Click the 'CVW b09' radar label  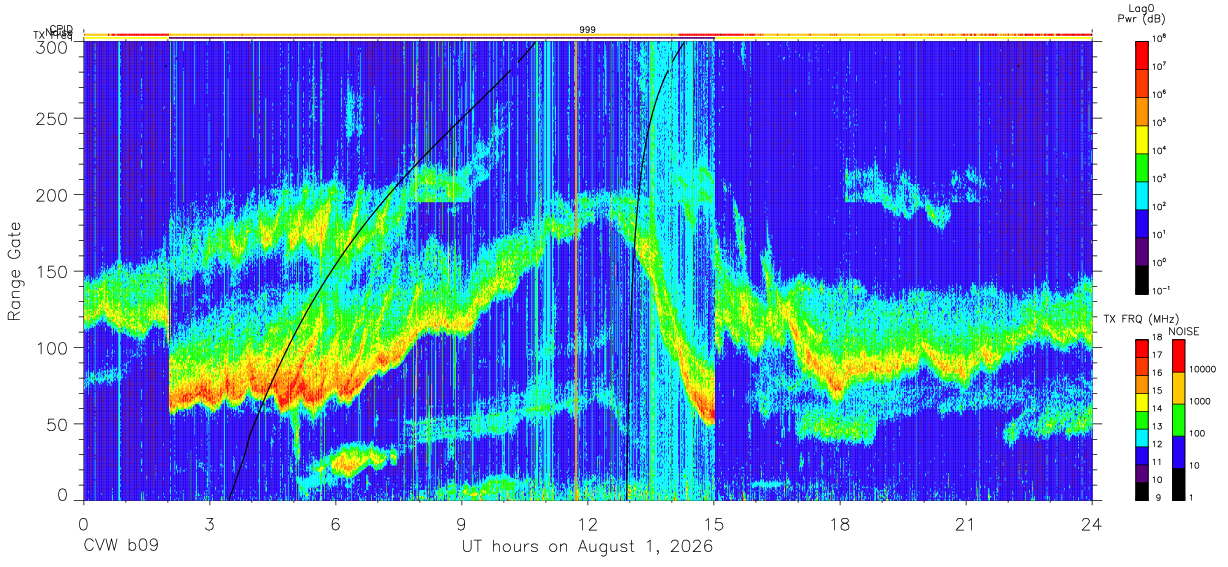point(120,547)
